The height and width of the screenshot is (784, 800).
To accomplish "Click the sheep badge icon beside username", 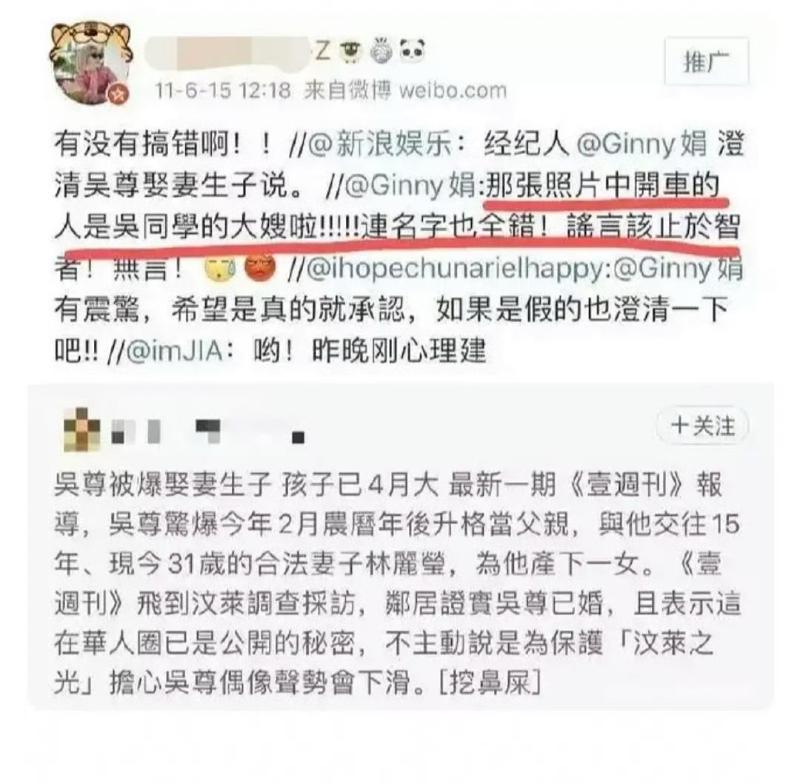I will point(351,51).
